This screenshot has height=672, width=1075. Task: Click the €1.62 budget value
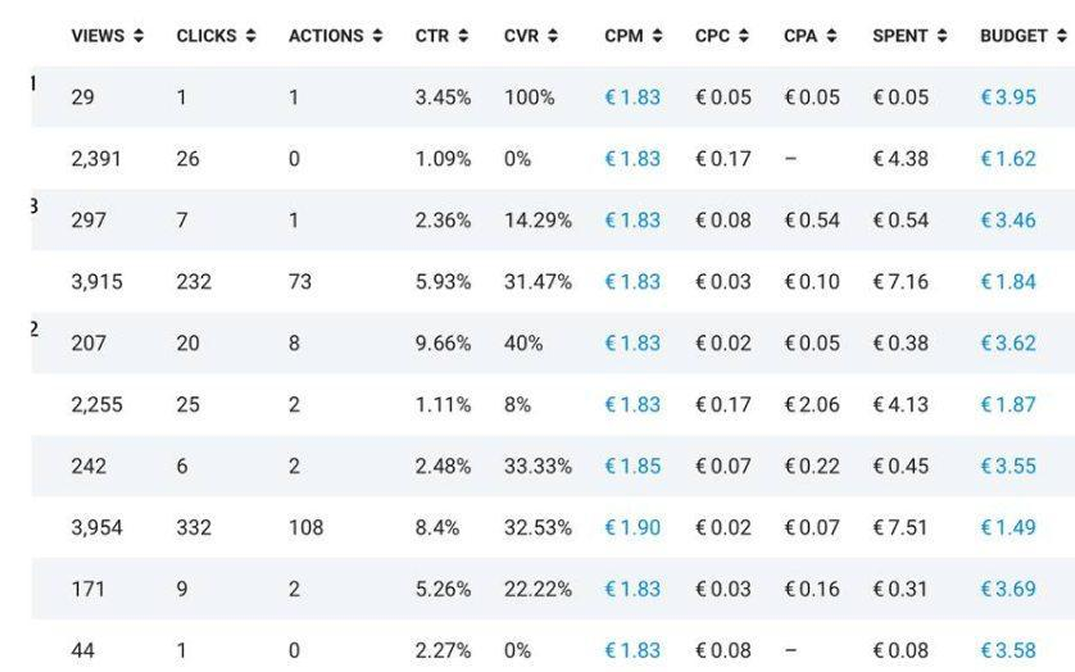(1007, 159)
